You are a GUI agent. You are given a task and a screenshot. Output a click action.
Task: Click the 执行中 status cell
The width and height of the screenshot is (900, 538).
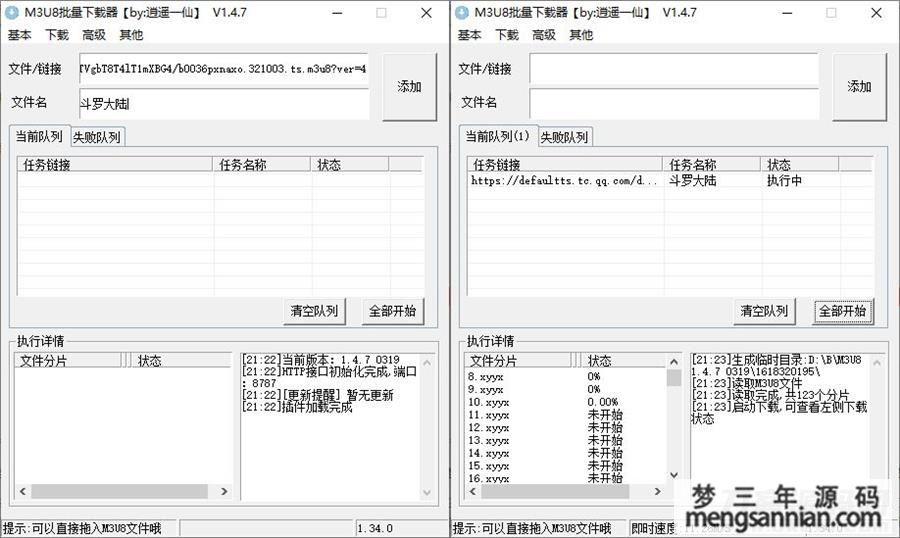click(785, 181)
